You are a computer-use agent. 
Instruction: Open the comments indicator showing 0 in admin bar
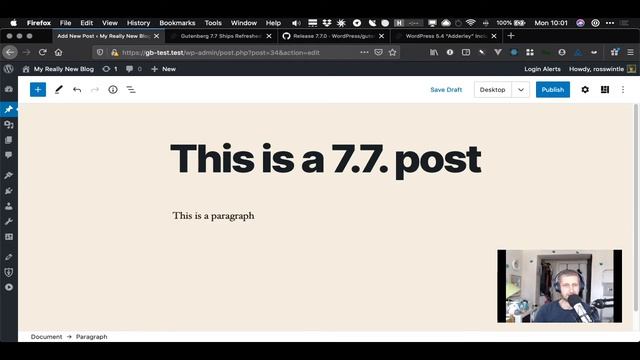(134, 69)
